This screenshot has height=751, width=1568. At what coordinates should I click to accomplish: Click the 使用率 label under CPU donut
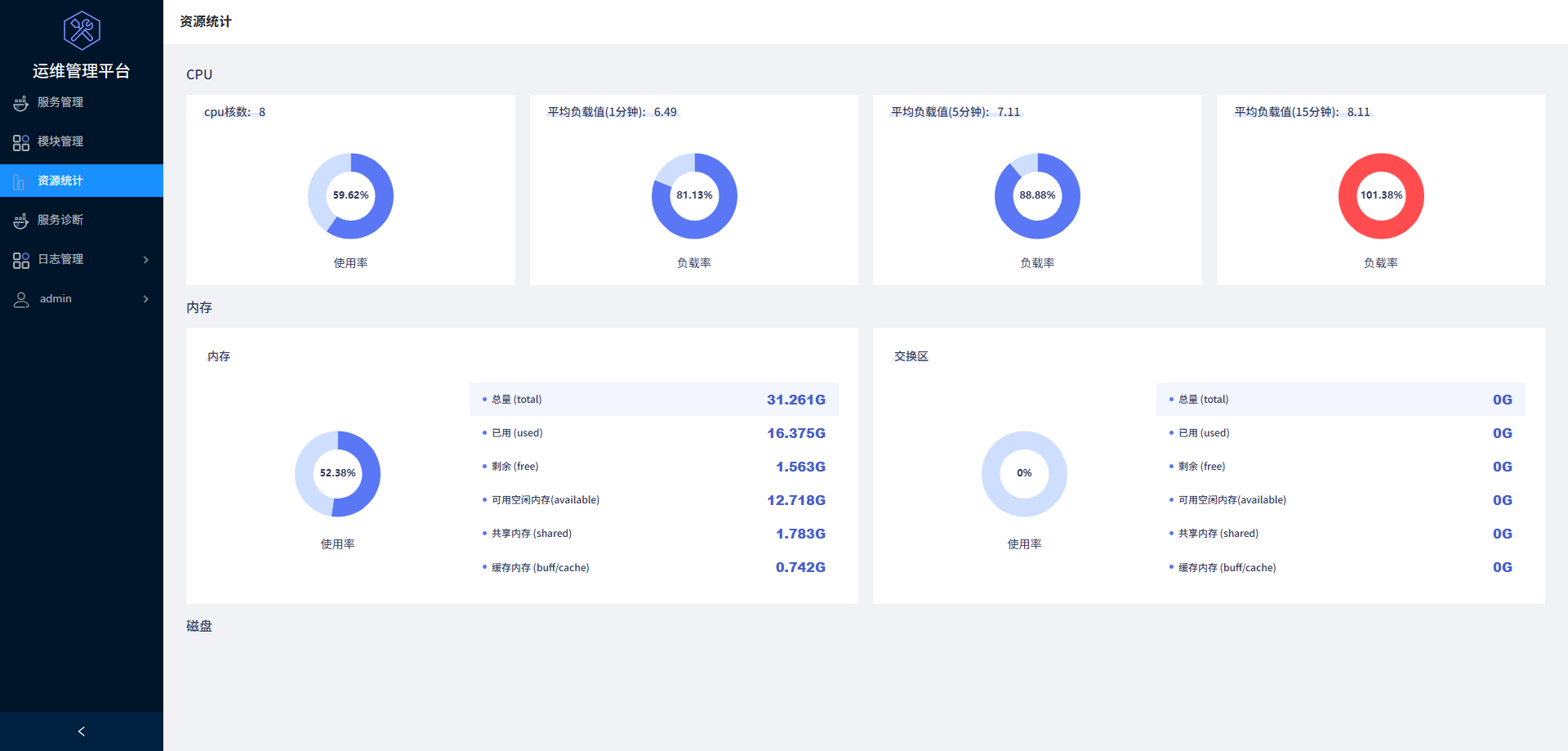point(350,263)
